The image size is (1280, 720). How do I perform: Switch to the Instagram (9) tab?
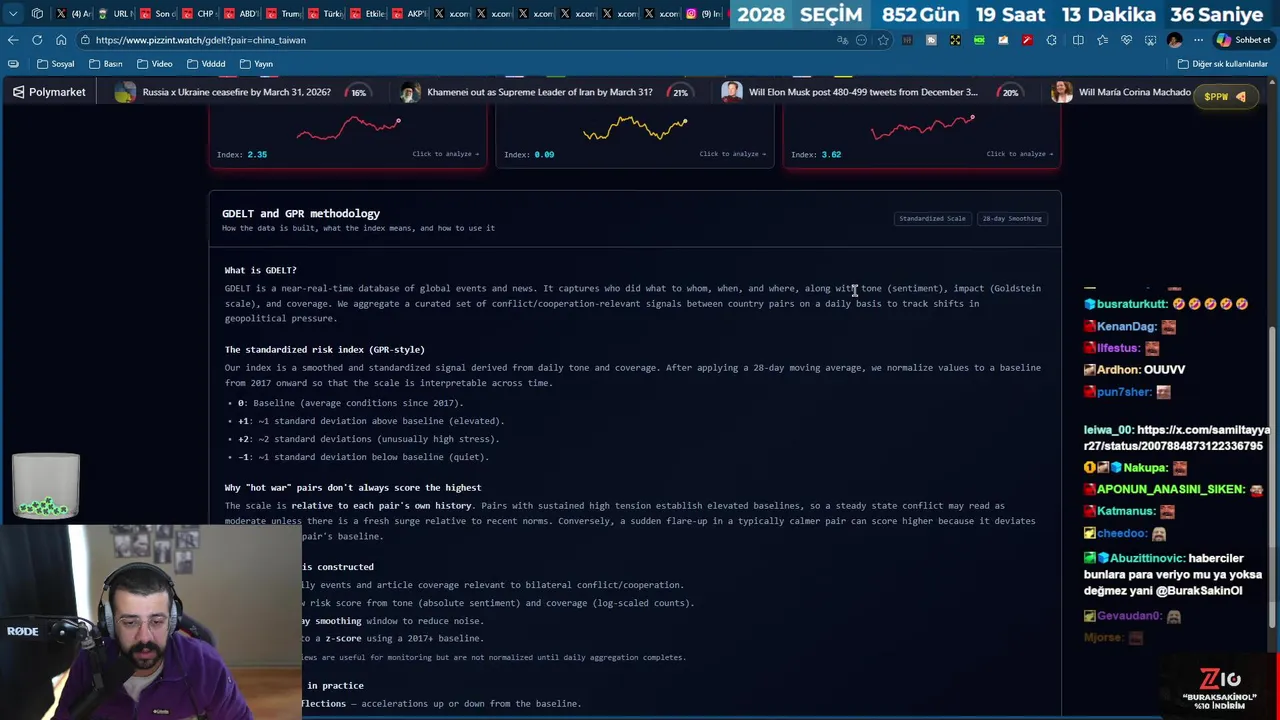tap(703, 14)
